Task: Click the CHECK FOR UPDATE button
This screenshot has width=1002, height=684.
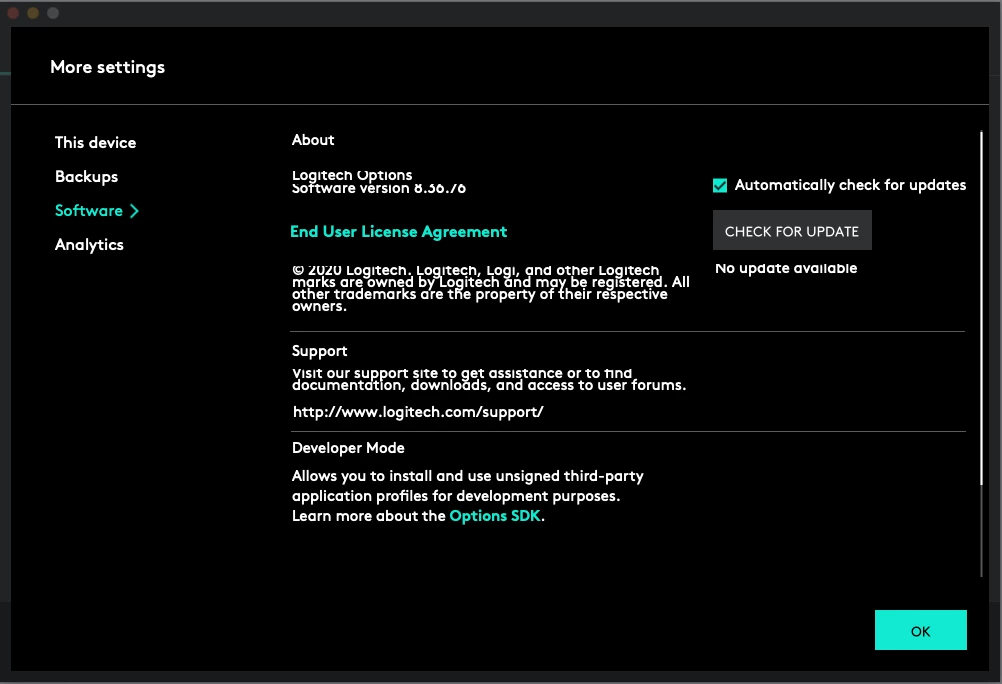Action: (792, 231)
